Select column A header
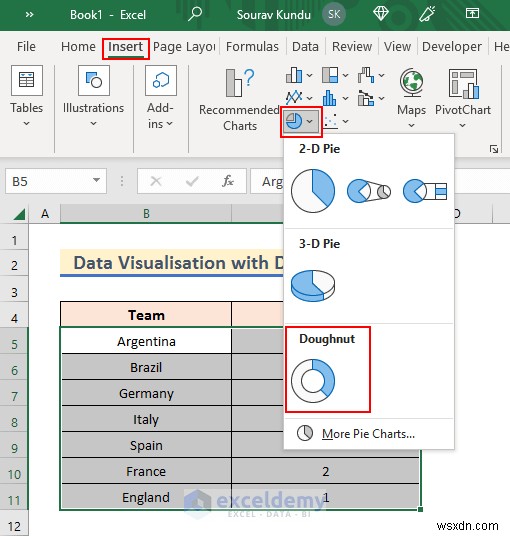This screenshot has height=536, width=510. coord(45,214)
